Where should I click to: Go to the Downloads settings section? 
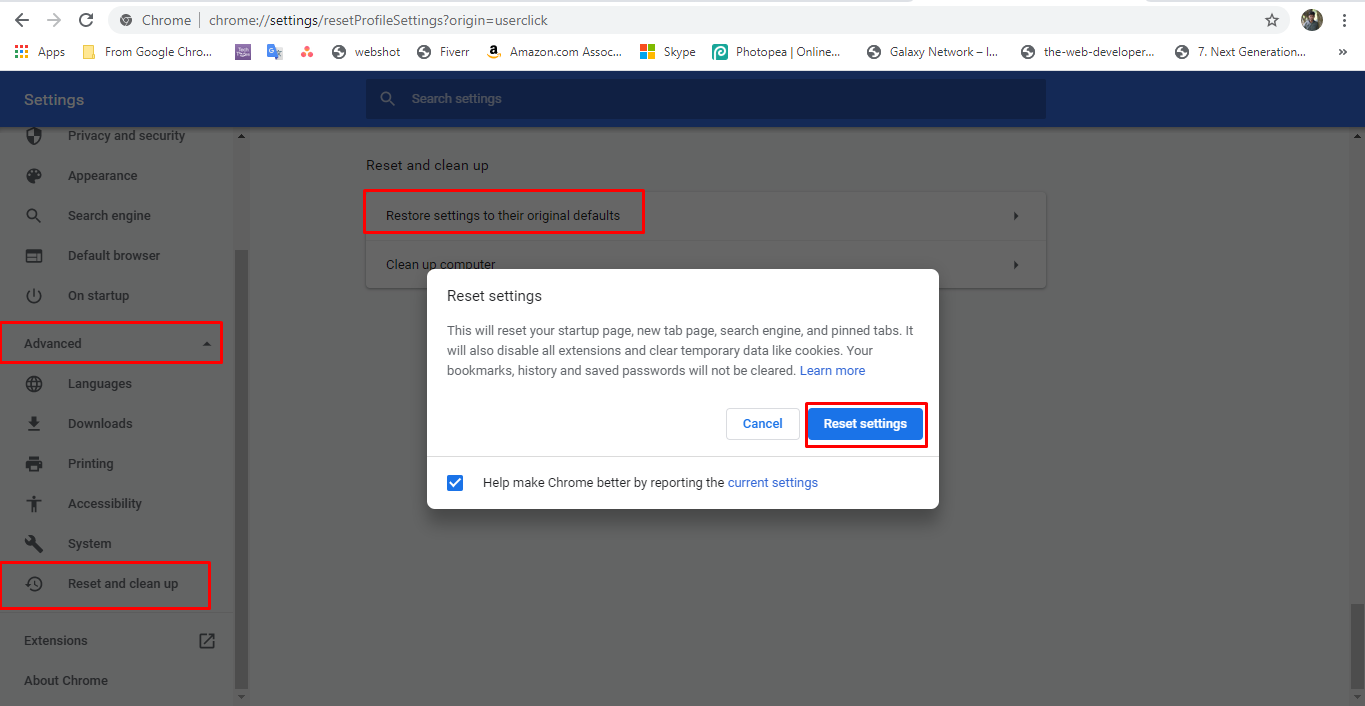(x=99, y=424)
